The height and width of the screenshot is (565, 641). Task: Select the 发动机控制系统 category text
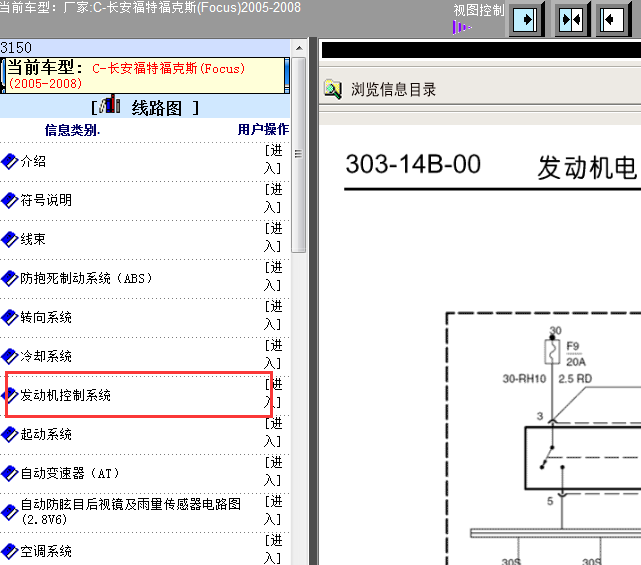click(65, 395)
